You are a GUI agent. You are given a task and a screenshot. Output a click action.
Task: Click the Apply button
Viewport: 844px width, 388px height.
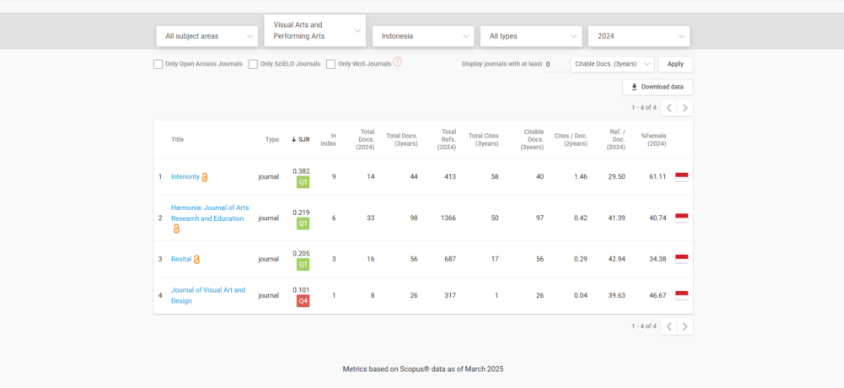(675, 64)
